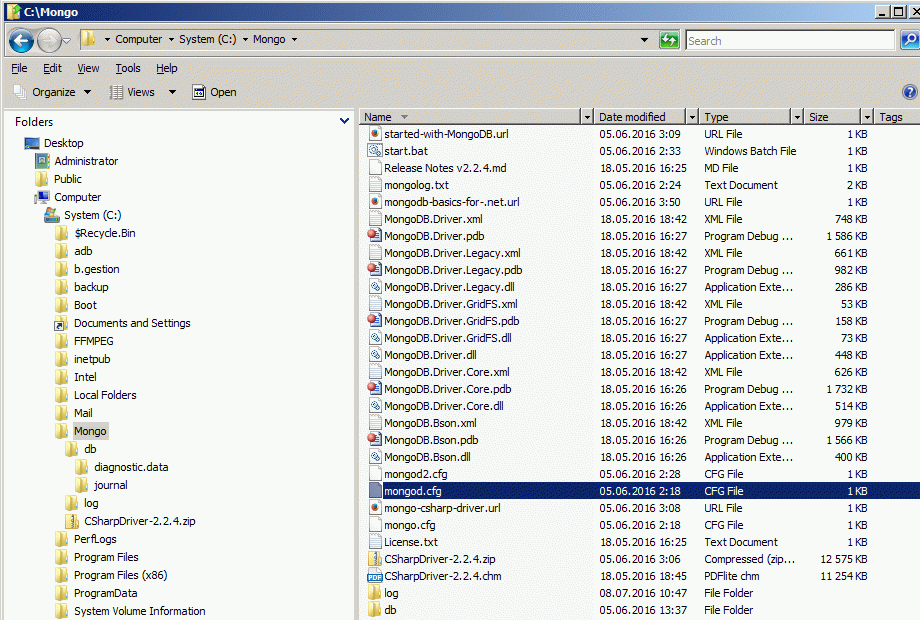Select Program Files (x86) in tree
Screen dimensions: 920x620
[120, 575]
